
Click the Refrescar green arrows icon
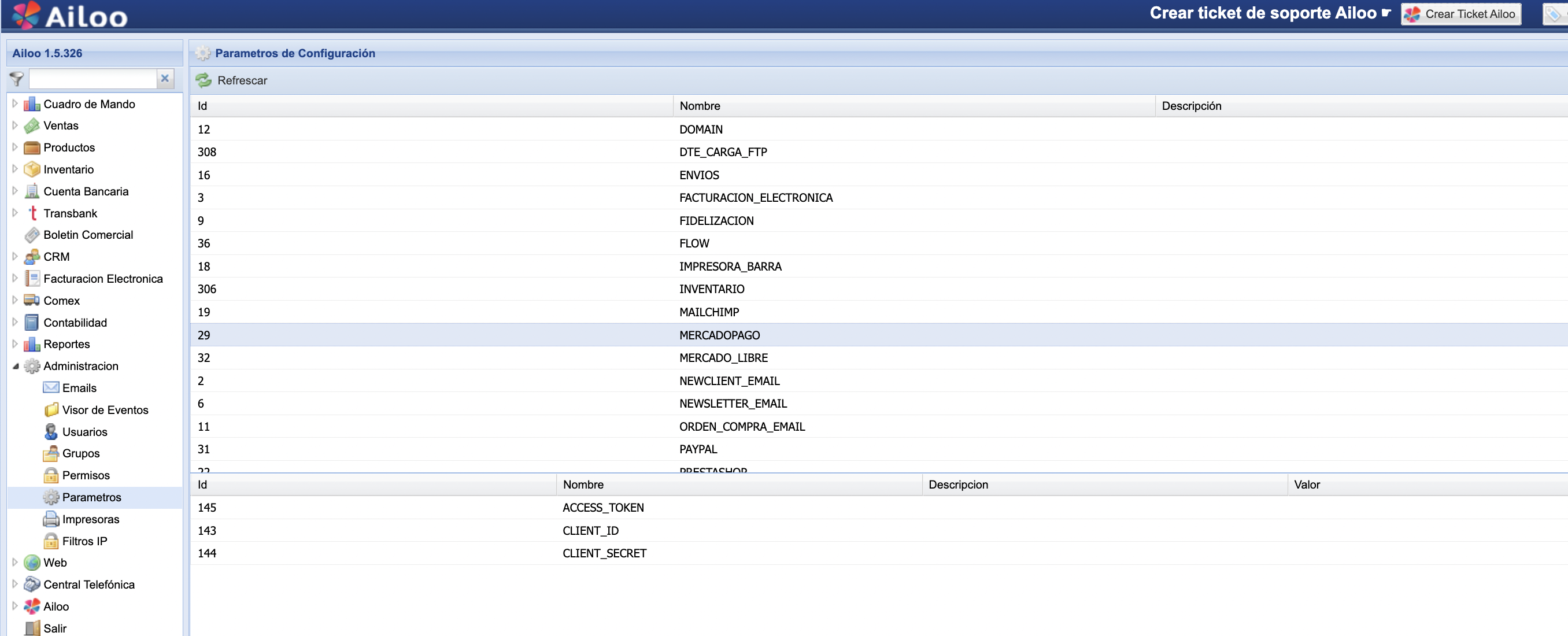(204, 80)
